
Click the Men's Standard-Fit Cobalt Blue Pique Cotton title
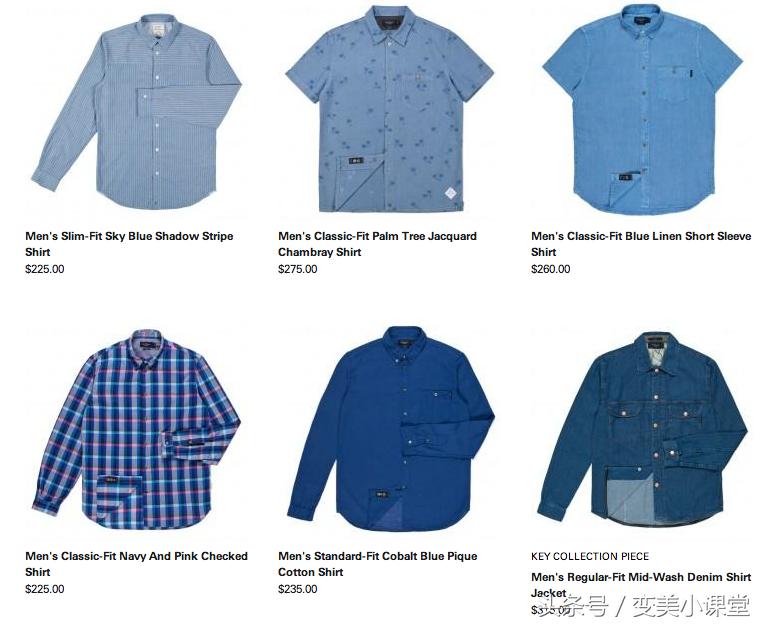click(378, 564)
